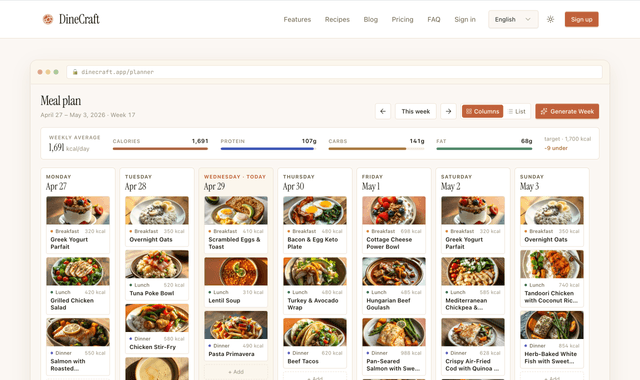Screen dimensions: 640x380
Task: Click 'Lentil Soup' meal title
Action: (x=224, y=300)
